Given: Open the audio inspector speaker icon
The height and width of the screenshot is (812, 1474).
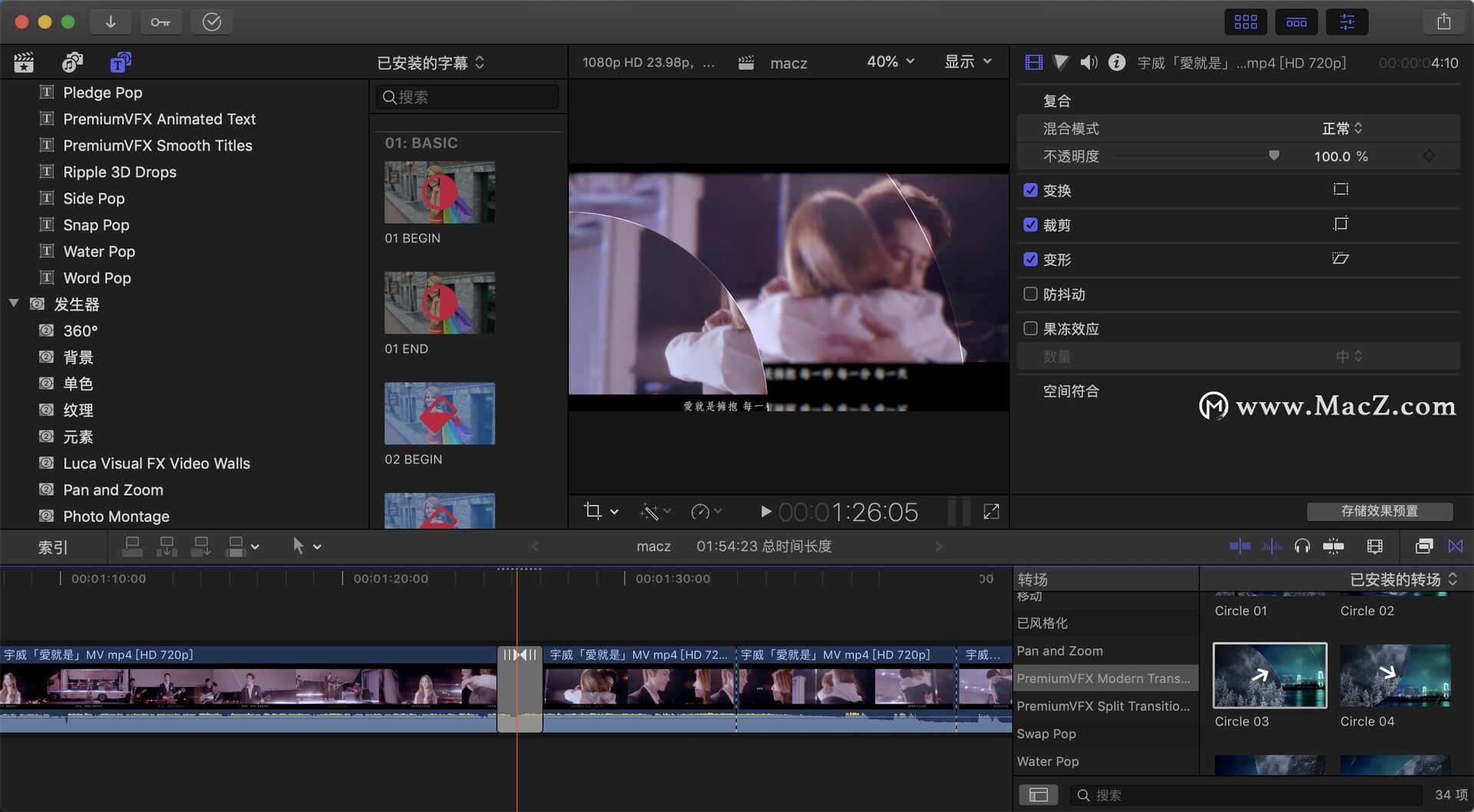Looking at the screenshot, I should [x=1089, y=62].
